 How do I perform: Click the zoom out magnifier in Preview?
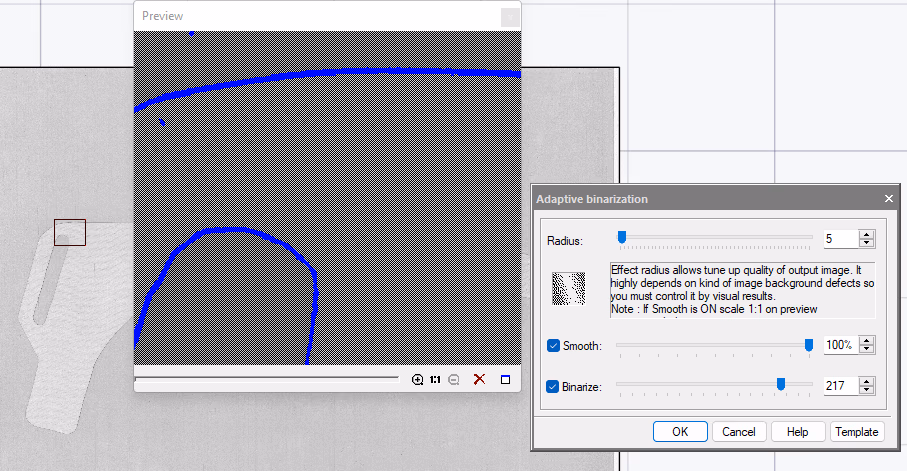454,380
